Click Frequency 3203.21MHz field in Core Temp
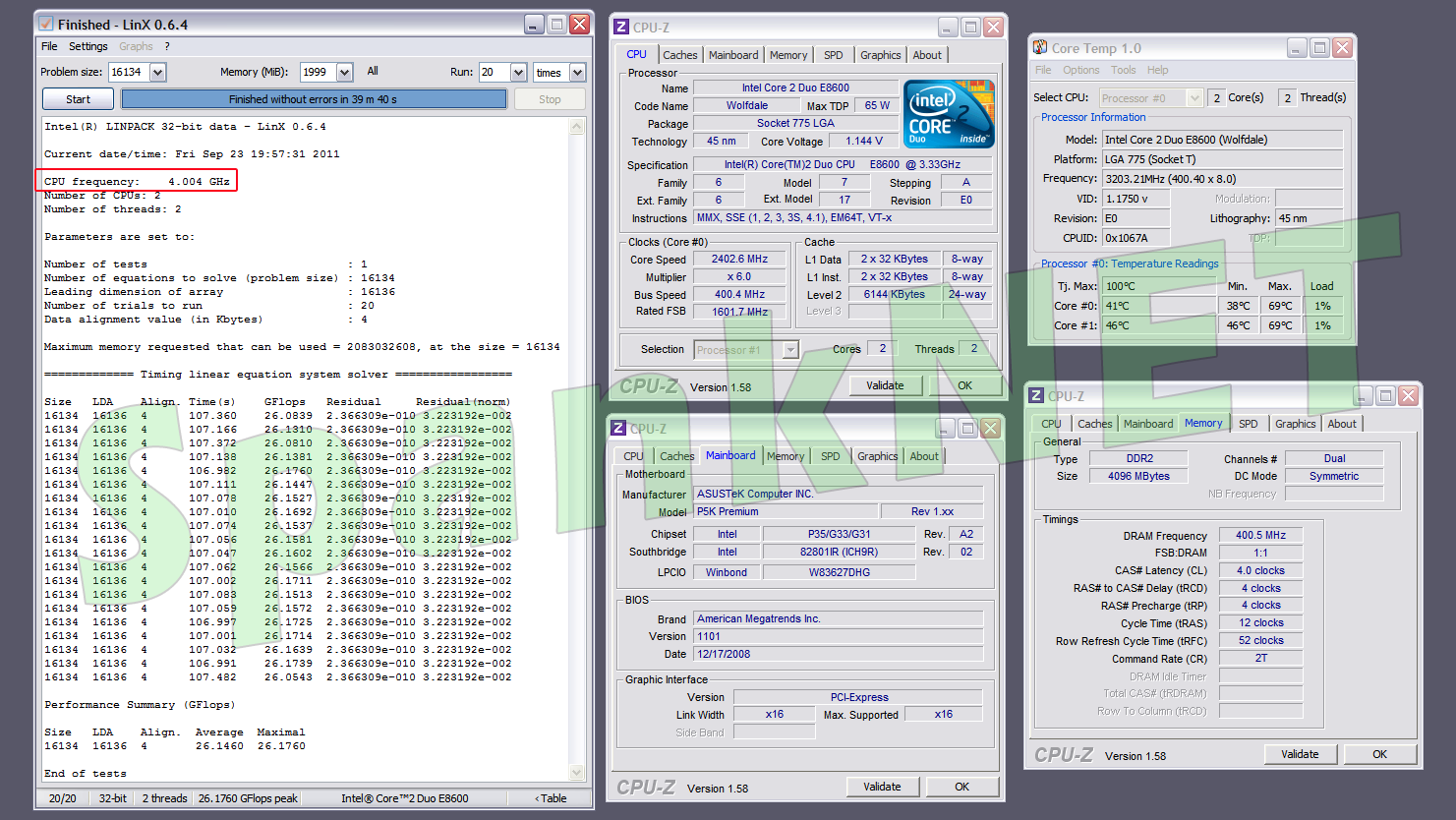 1222,179
